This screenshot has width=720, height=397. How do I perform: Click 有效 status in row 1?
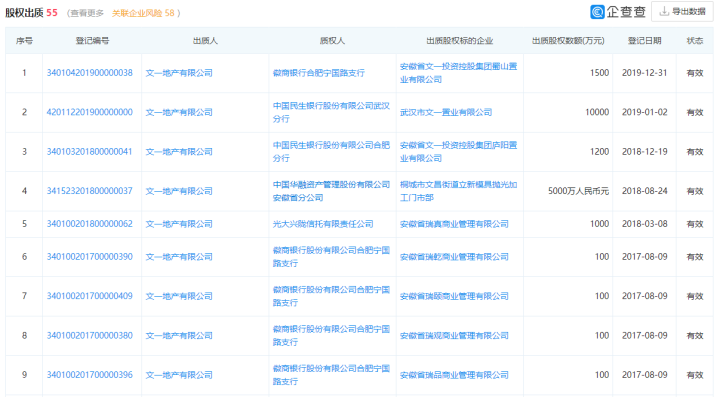coord(695,73)
